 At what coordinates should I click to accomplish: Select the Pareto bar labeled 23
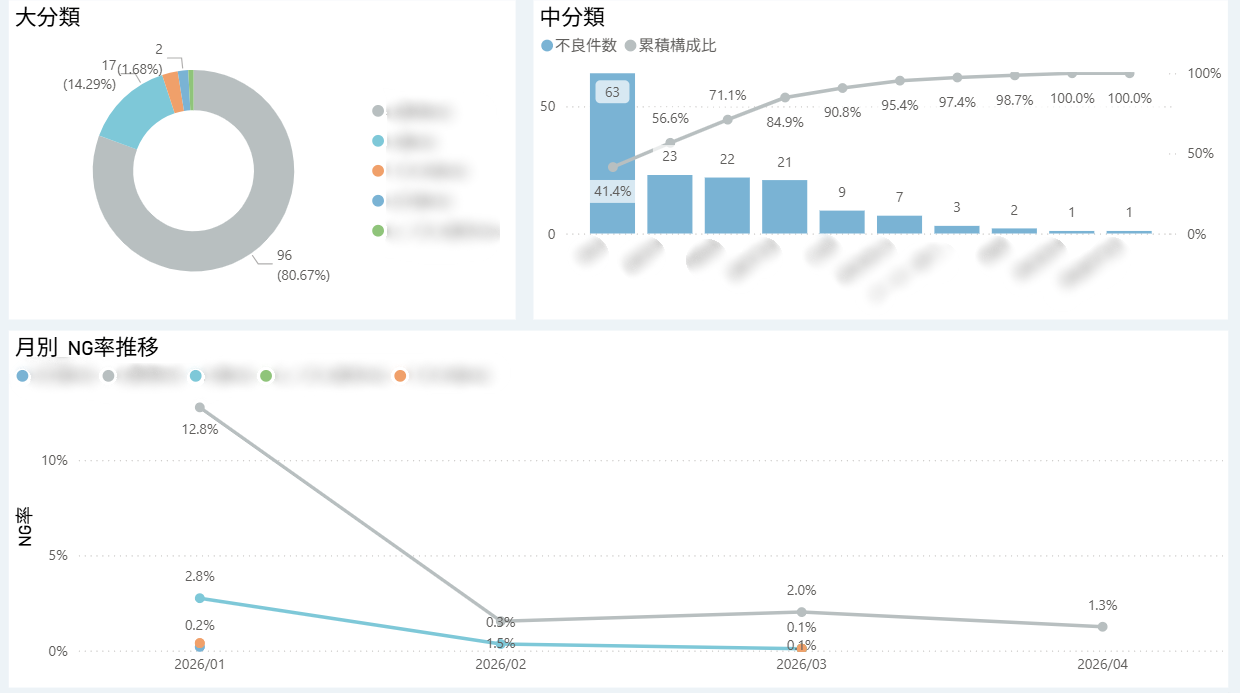[669, 204]
